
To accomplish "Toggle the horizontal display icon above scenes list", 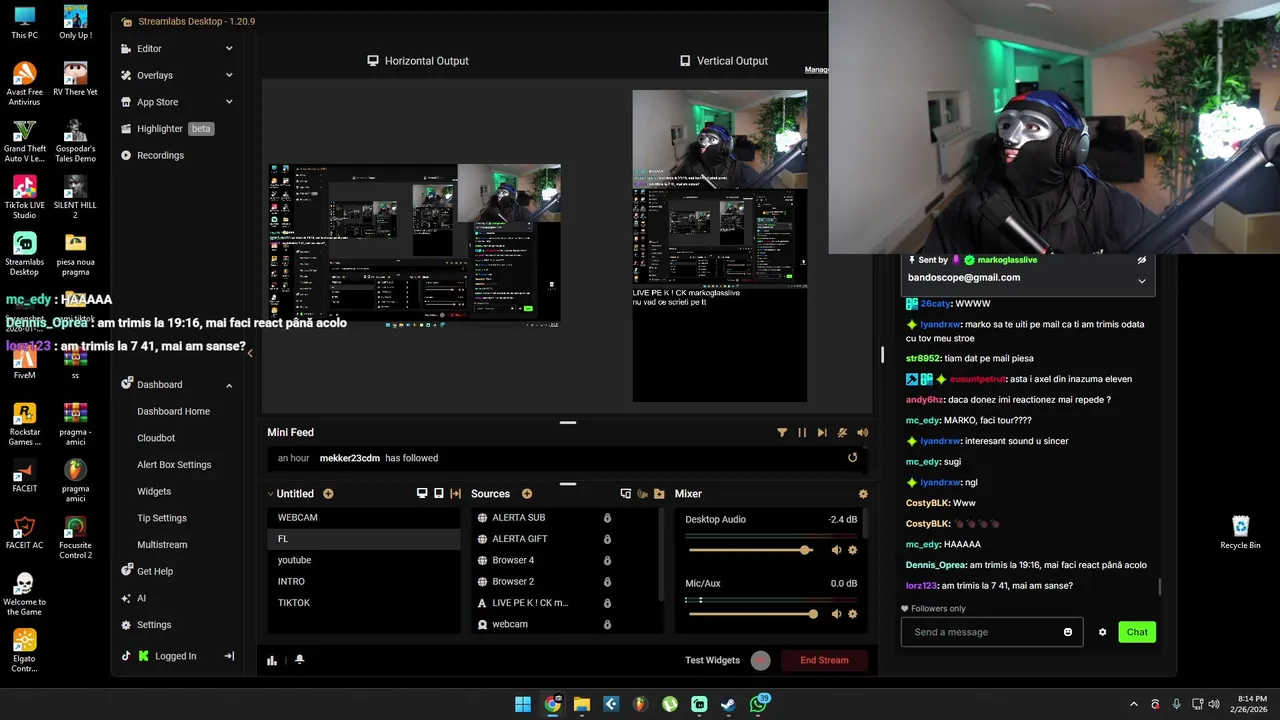I will 422,494.
